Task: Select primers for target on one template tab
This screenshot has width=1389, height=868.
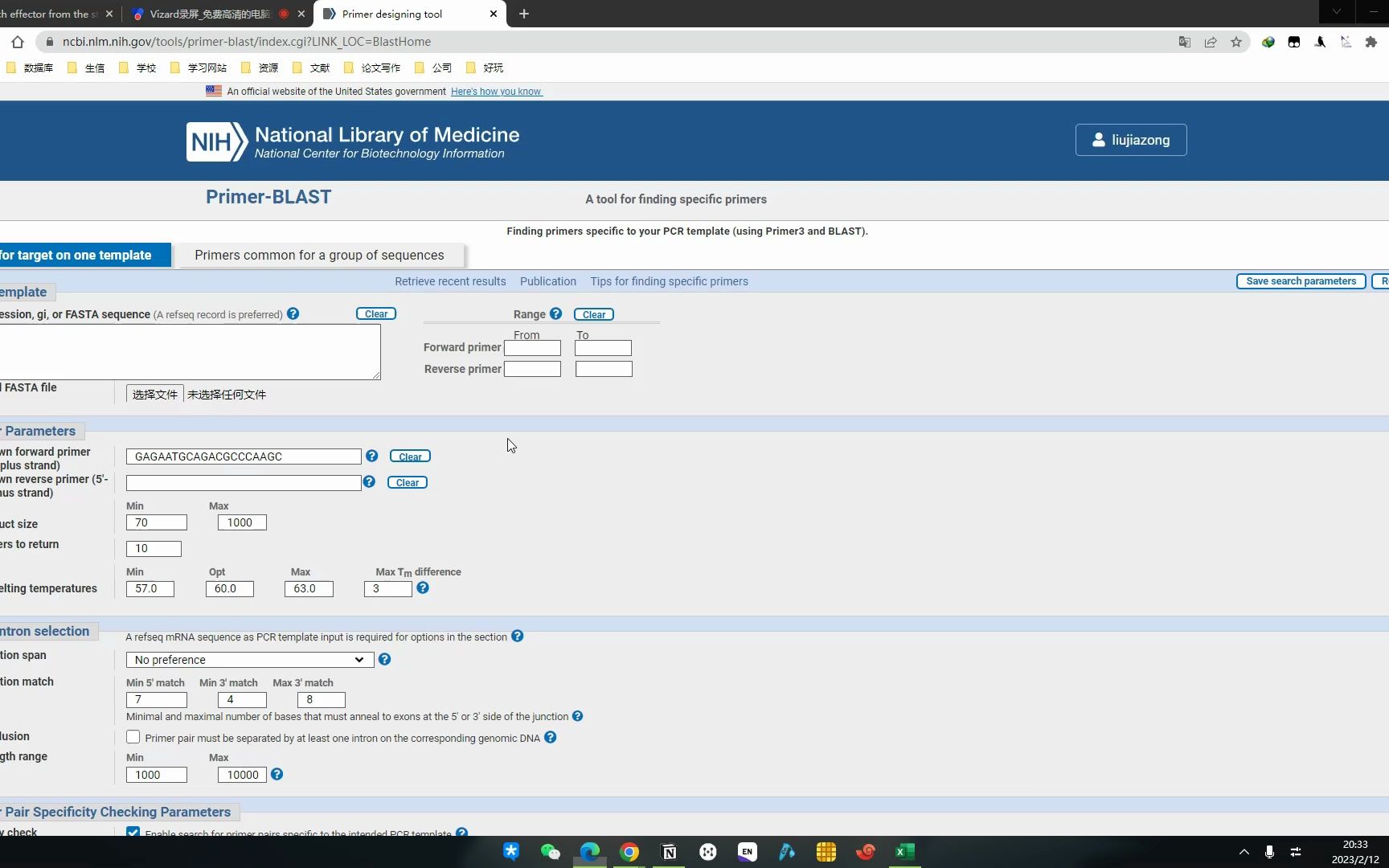Action: coord(84,255)
